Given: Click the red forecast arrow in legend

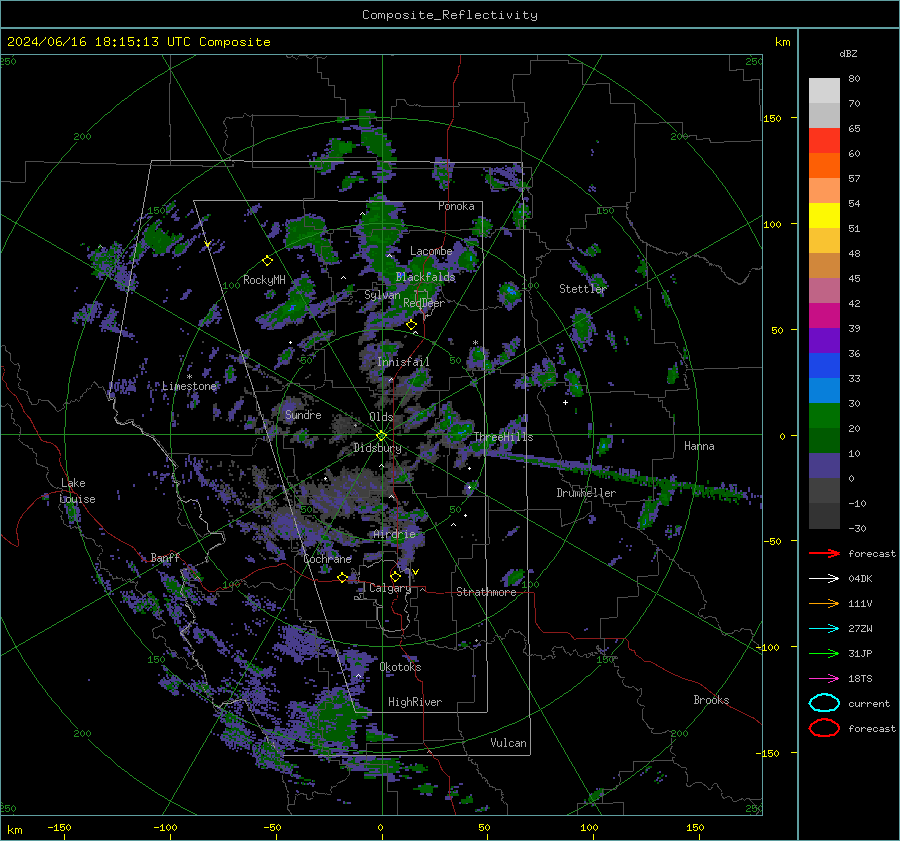Looking at the screenshot, I should 824,553.
